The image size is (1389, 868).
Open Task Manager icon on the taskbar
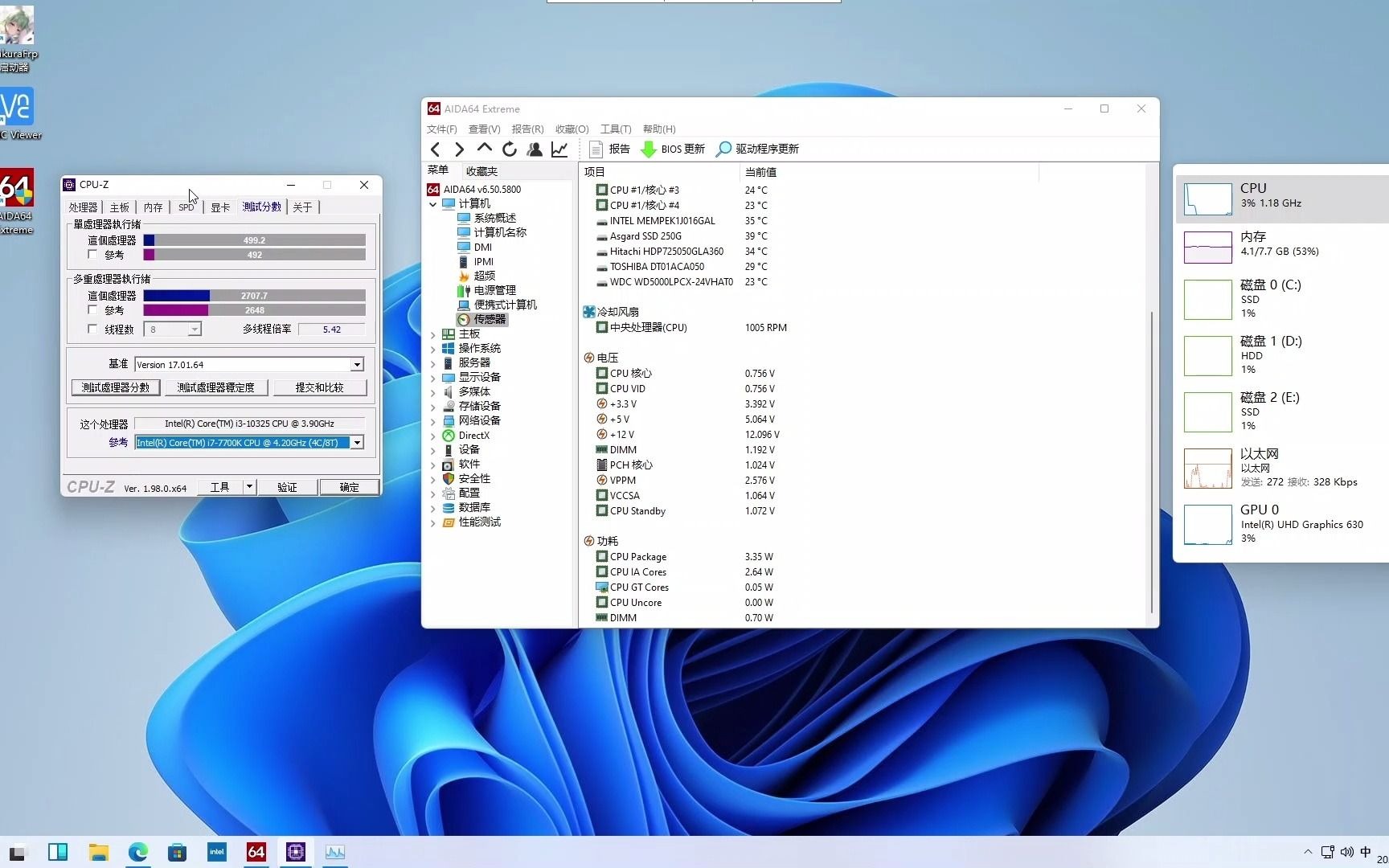point(335,852)
